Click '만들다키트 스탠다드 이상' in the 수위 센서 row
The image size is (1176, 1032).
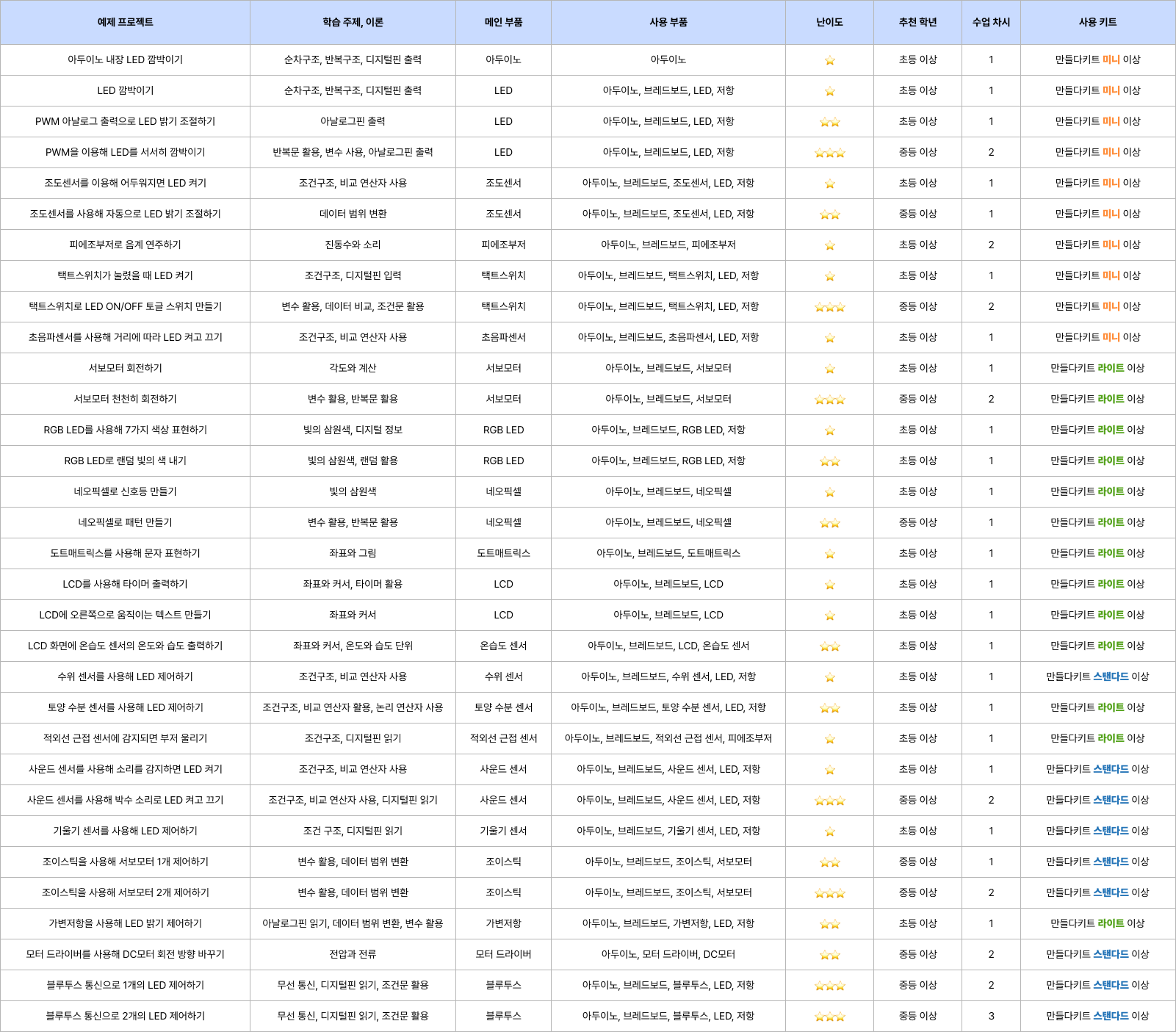(x=1097, y=676)
